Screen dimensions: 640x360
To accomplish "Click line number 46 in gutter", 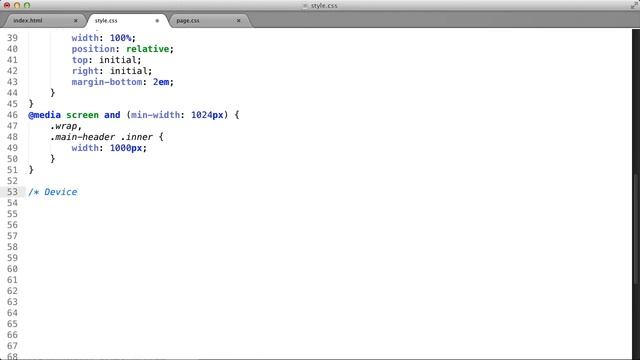I will [12, 115].
